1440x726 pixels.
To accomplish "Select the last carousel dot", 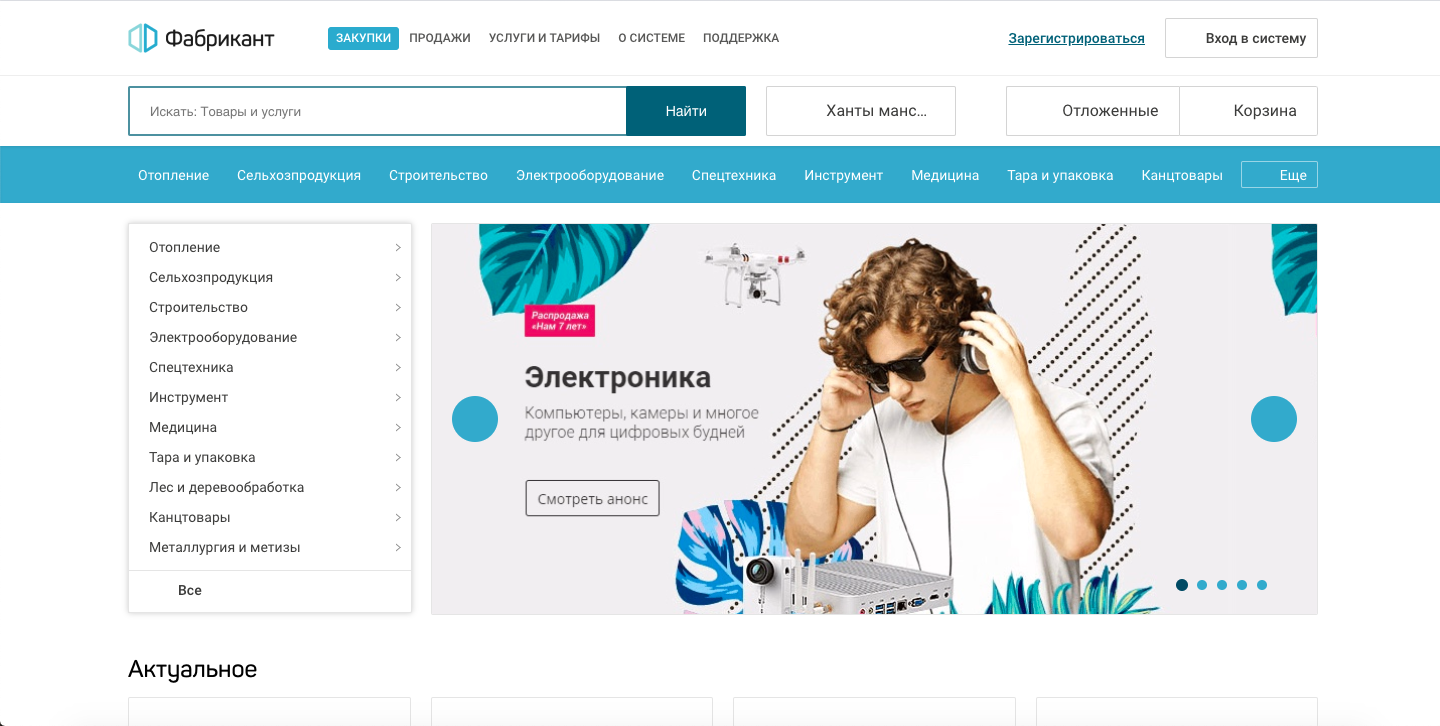I will [x=1262, y=585].
